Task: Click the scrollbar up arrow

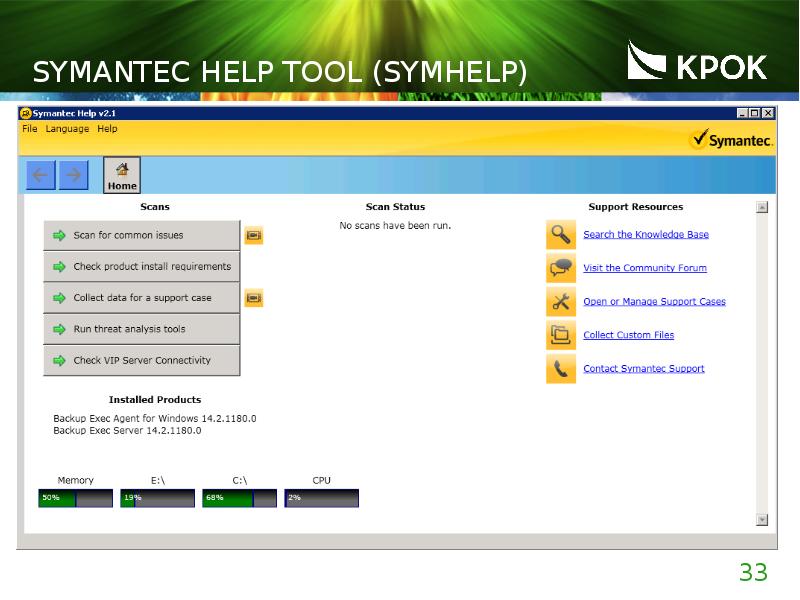Action: pos(762,207)
